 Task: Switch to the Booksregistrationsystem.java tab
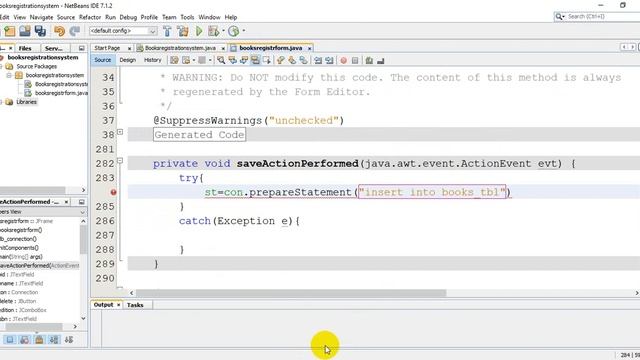point(180,48)
